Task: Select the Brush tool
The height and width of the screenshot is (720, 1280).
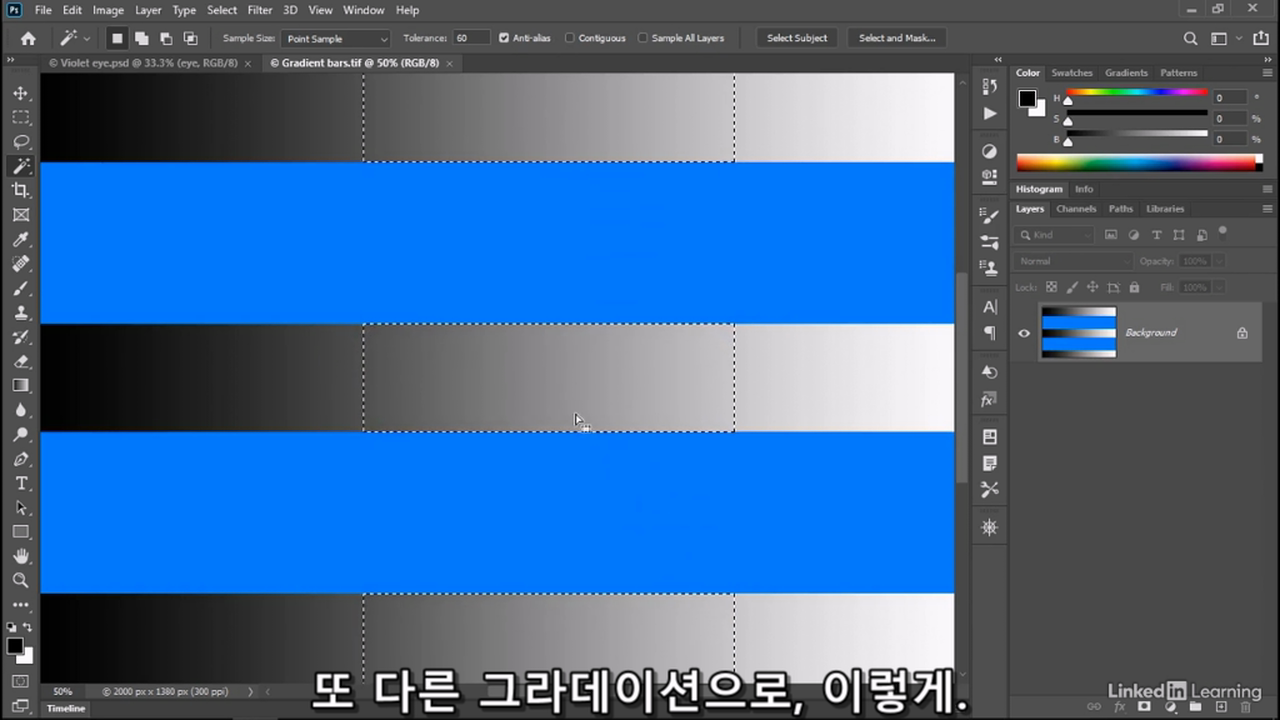Action: [21, 288]
